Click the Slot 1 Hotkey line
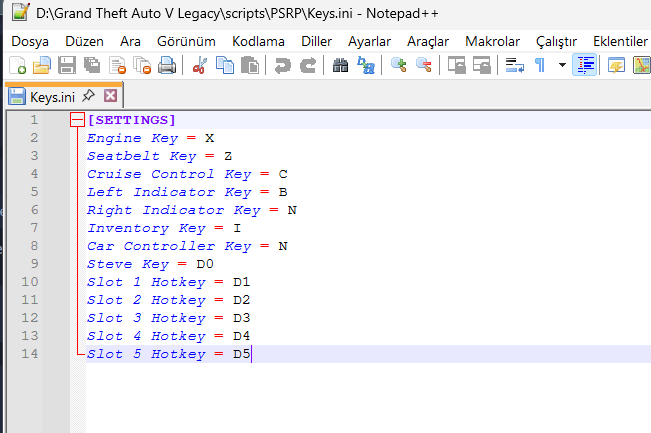This screenshot has height=433, width=651. pyautogui.click(x=169, y=282)
